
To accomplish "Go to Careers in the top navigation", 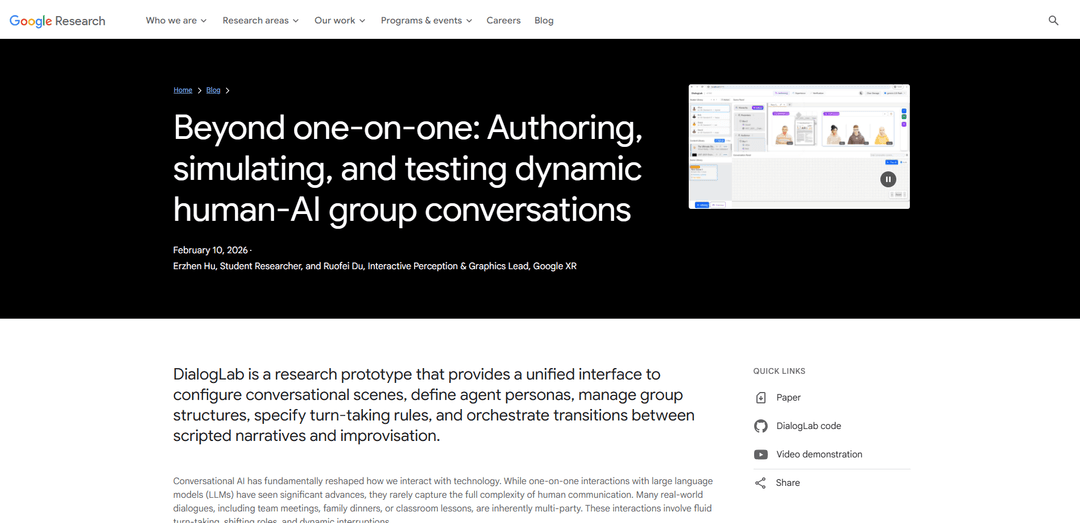I will 503,20.
